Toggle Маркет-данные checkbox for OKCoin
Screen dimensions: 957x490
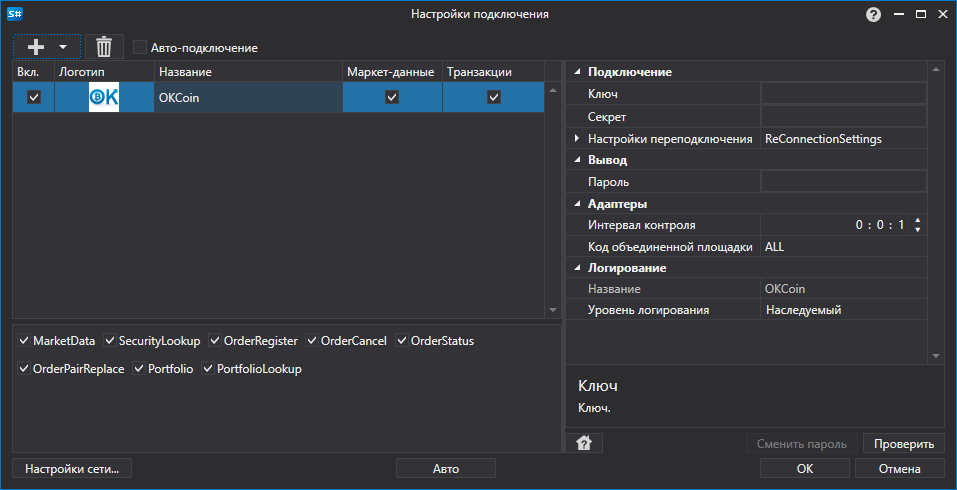(392, 97)
